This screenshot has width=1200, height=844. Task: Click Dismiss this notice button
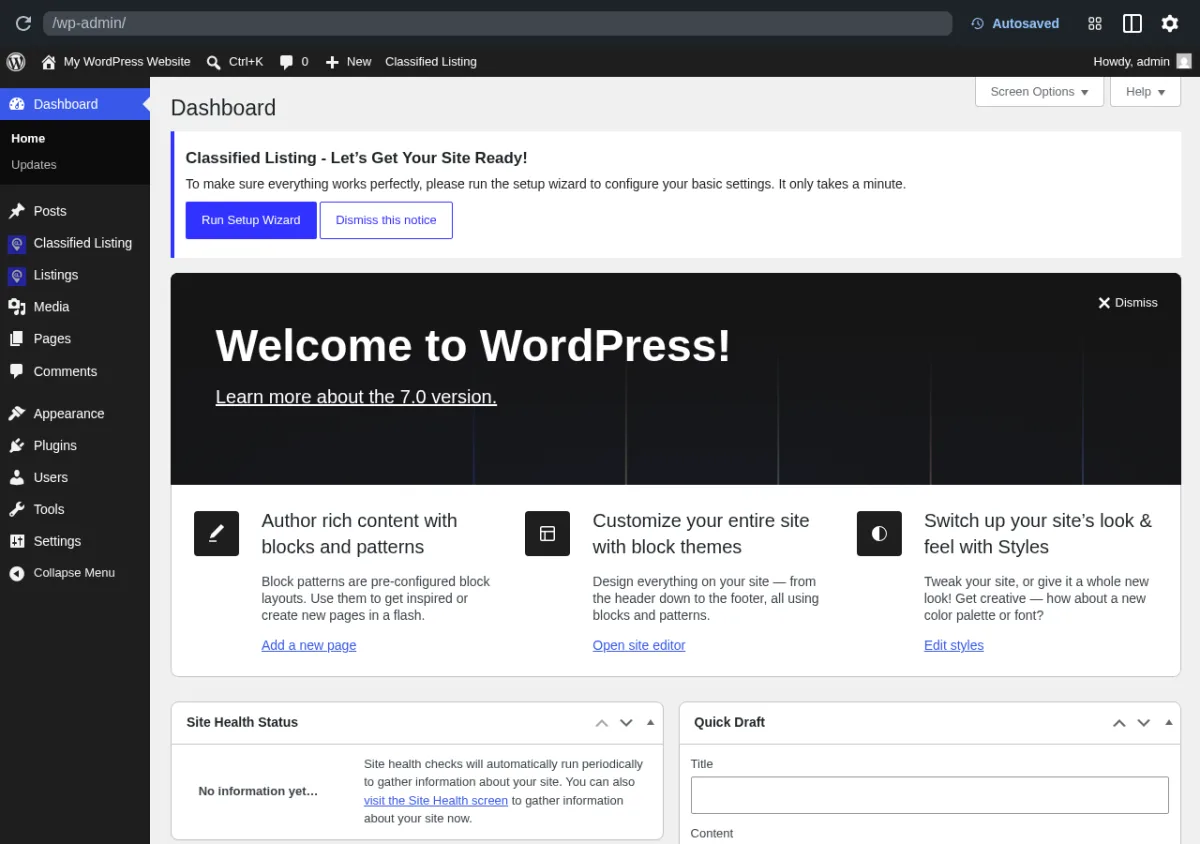pyautogui.click(x=386, y=220)
